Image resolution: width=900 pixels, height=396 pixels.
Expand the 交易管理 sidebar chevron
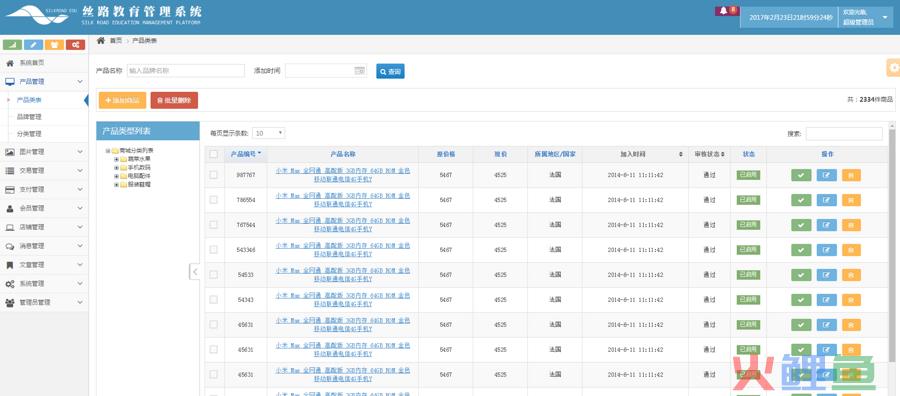[80, 170]
